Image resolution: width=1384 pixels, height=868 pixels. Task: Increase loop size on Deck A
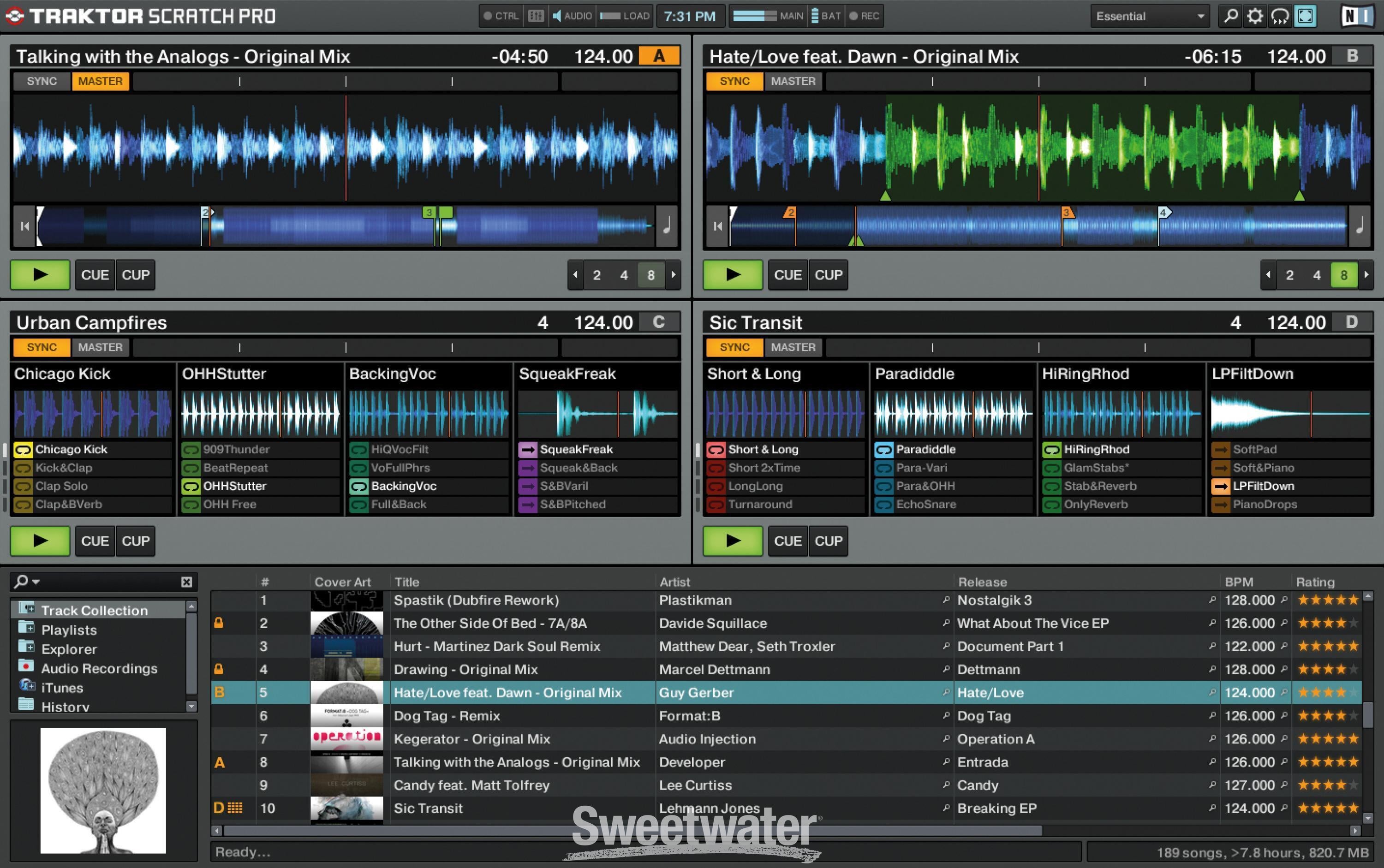click(x=674, y=274)
